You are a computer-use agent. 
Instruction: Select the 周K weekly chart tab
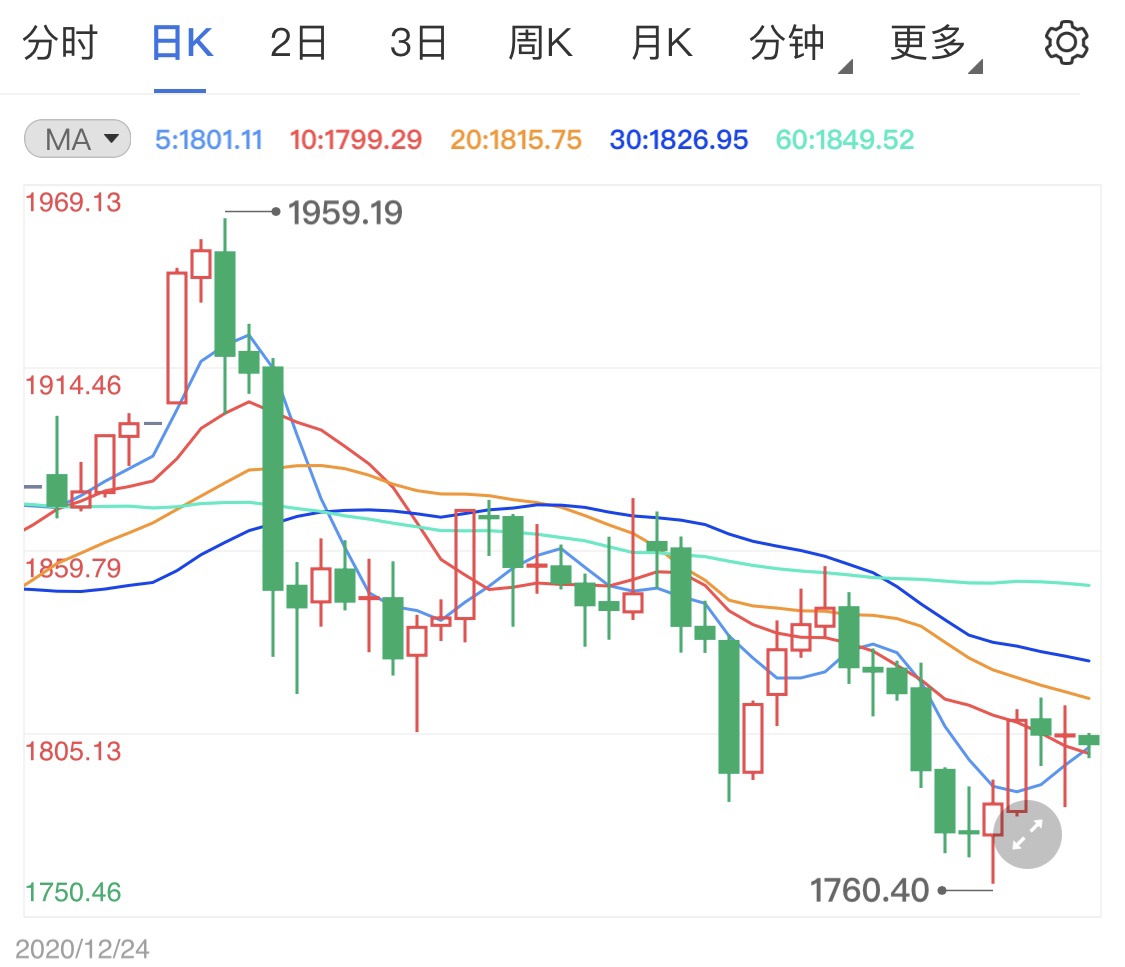click(x=539, y=42)
